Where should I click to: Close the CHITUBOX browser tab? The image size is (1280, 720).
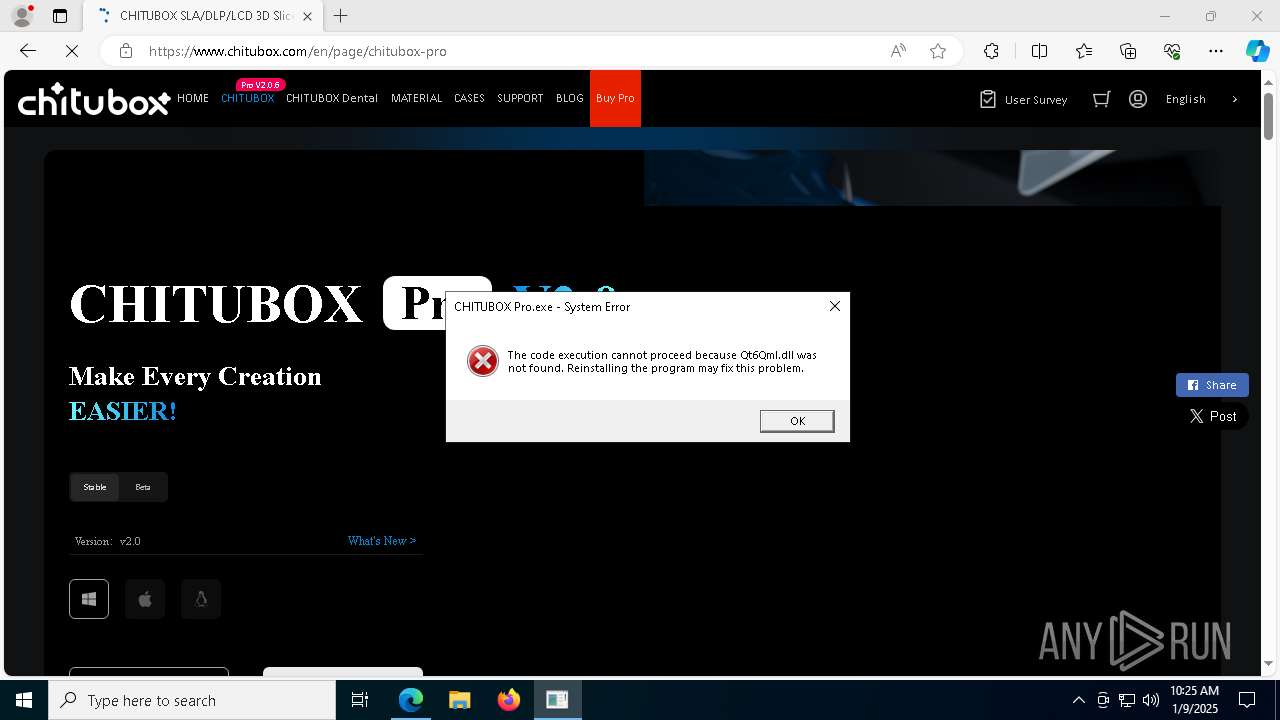coord(307,16)
